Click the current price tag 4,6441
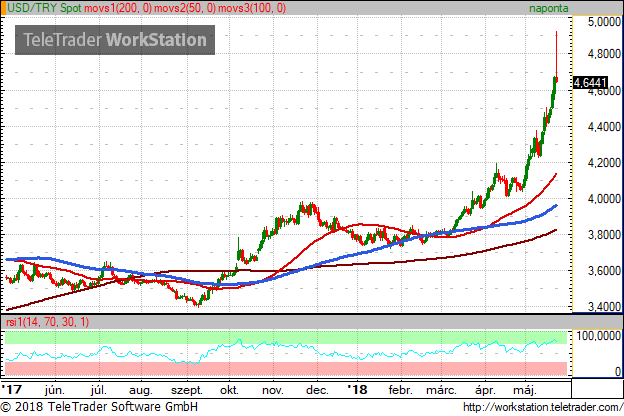The height and width of the screenshot is (416, 624). pos(591,83)
